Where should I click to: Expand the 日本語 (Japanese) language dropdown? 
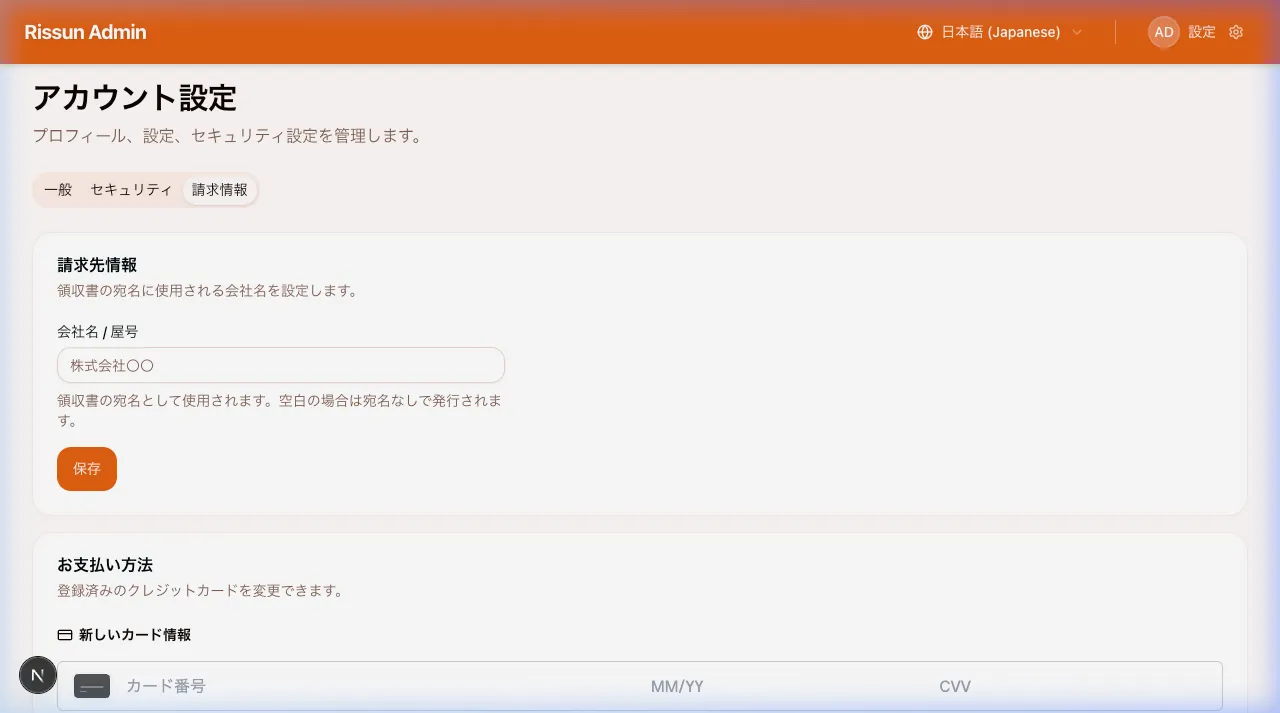click(998, 31)
